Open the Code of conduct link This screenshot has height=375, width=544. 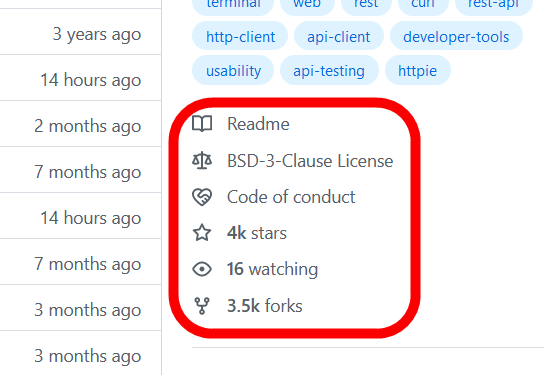[x=291, y=197]
